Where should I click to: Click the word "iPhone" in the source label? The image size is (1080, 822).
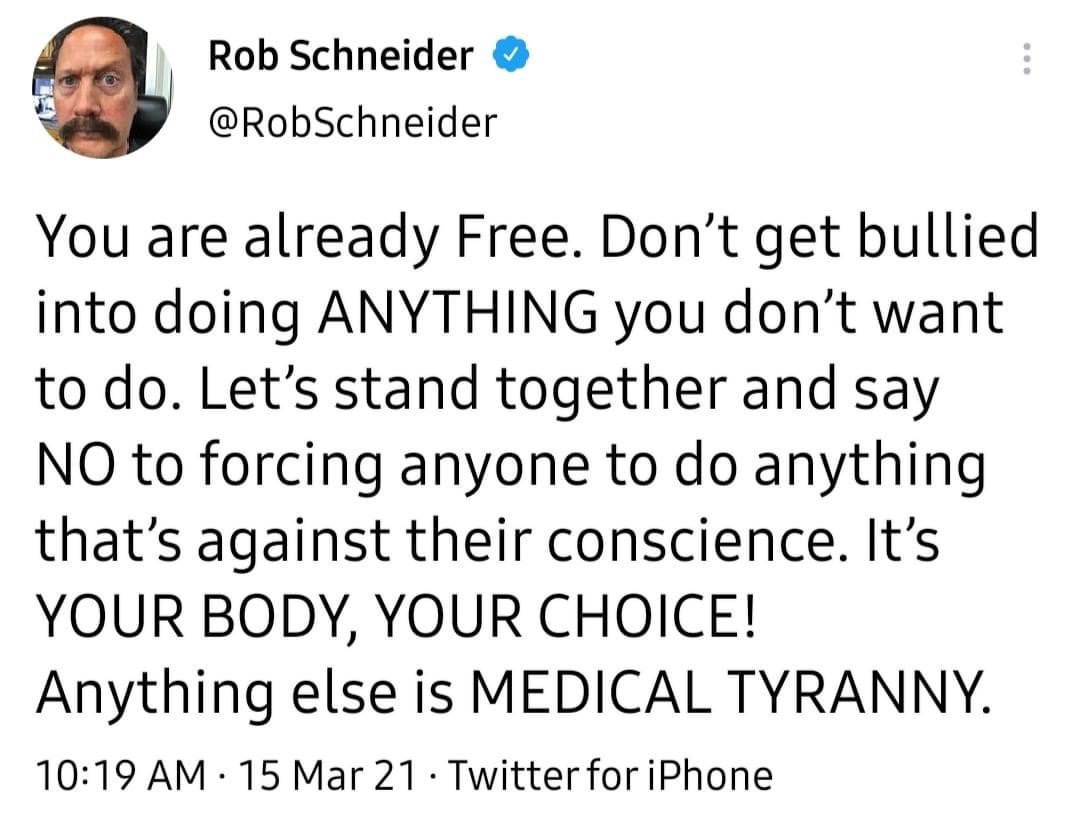(x=711, y=775)
